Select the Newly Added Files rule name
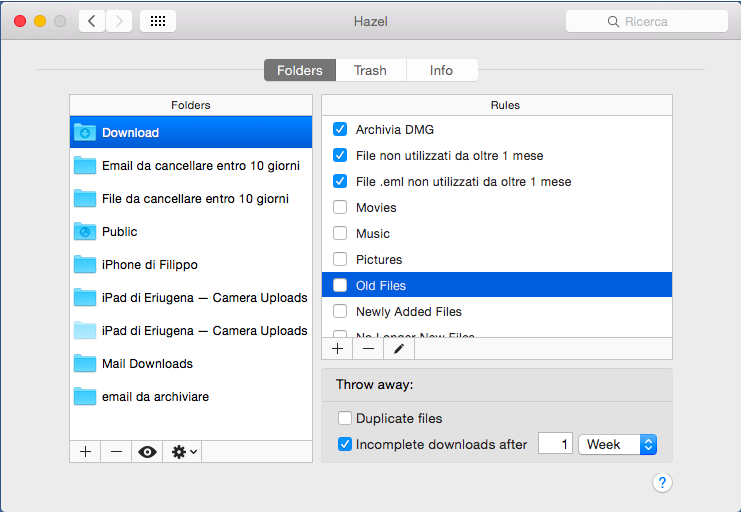The width and height of the screenshot is (741, 512). click(409, 312)
